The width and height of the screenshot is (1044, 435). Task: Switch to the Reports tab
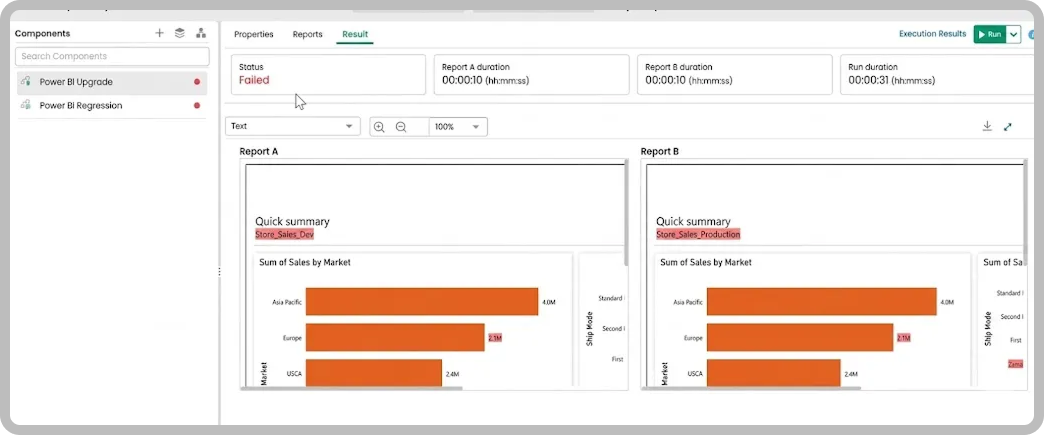[308, 34]
